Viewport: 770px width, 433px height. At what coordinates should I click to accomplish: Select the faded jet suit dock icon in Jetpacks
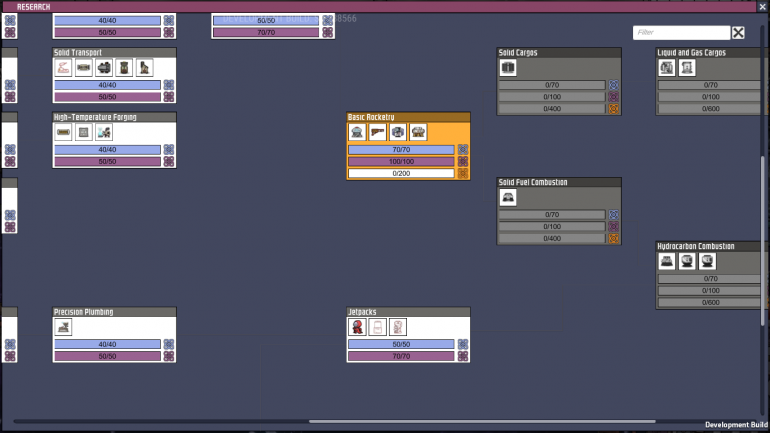pos(377,327)
